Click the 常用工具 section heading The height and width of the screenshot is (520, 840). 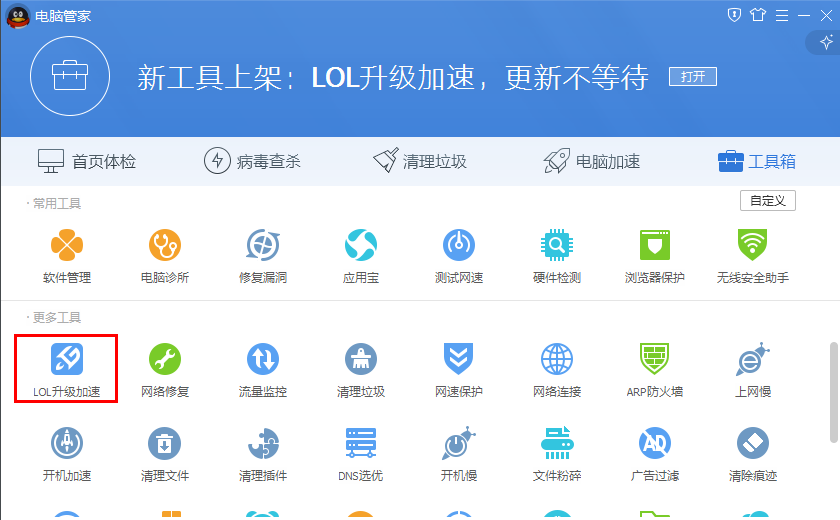click(57, 204)
